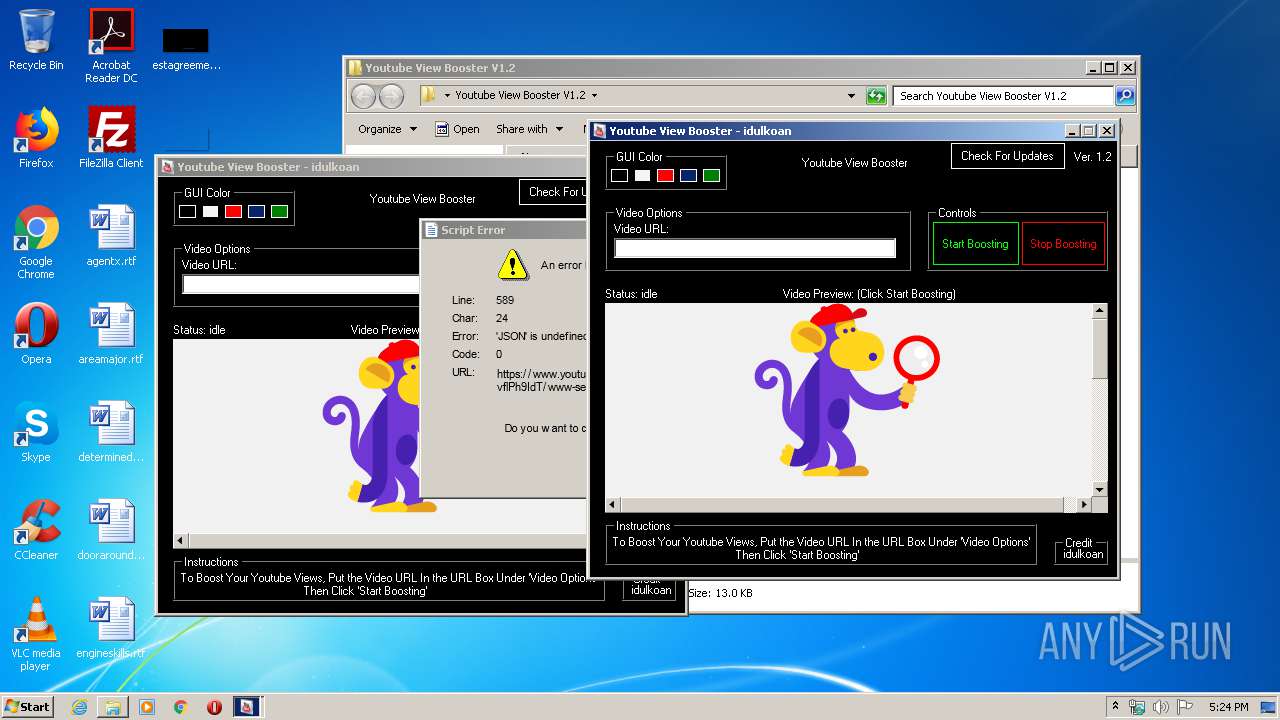Pick green GUI color in back window
The height and width of the screenshot is (720, 1280).
(279, 212)
